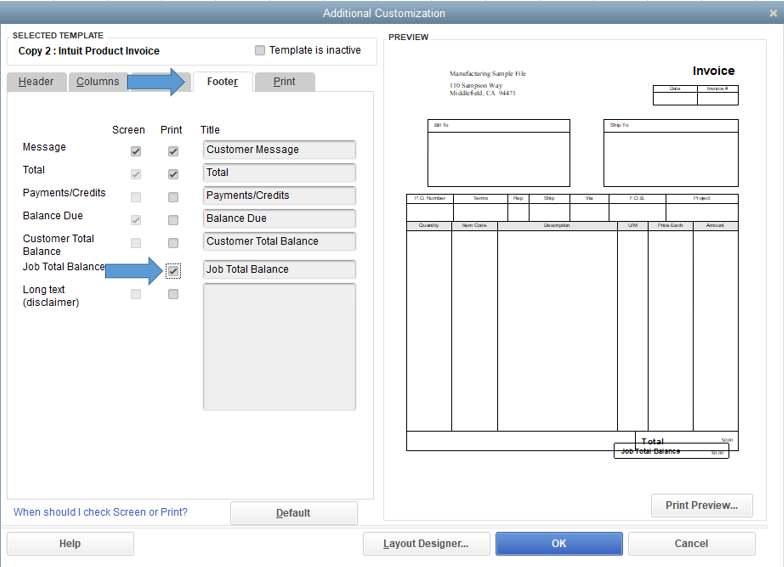This screenshot has width=784, height=567.
Task: Close the Additional Customization dialog
Action: (773, 14)
